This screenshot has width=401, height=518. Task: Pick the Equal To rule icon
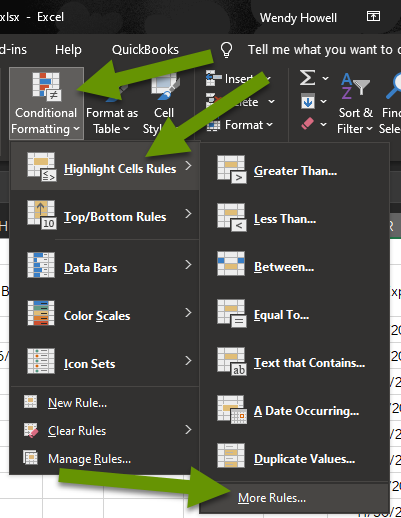[232, 314]
